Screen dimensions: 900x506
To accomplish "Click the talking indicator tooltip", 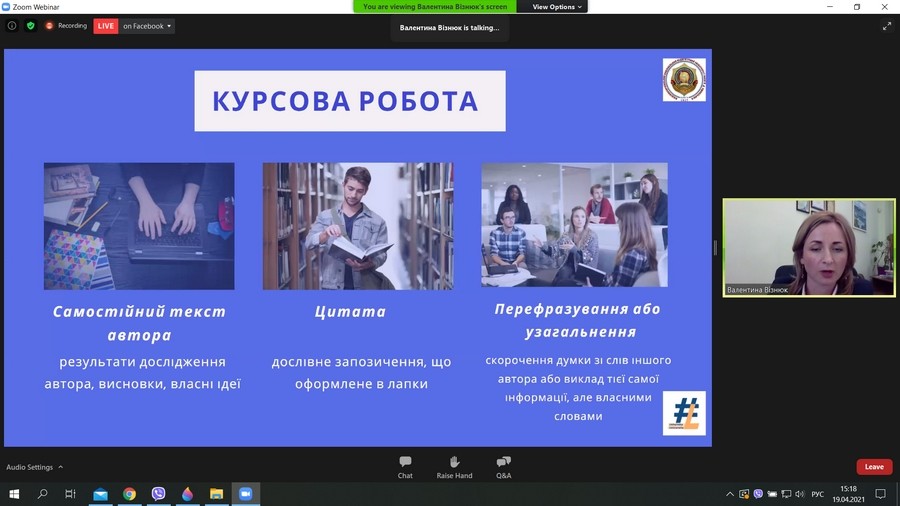I will pyautogui.click(x=449, y=28).
